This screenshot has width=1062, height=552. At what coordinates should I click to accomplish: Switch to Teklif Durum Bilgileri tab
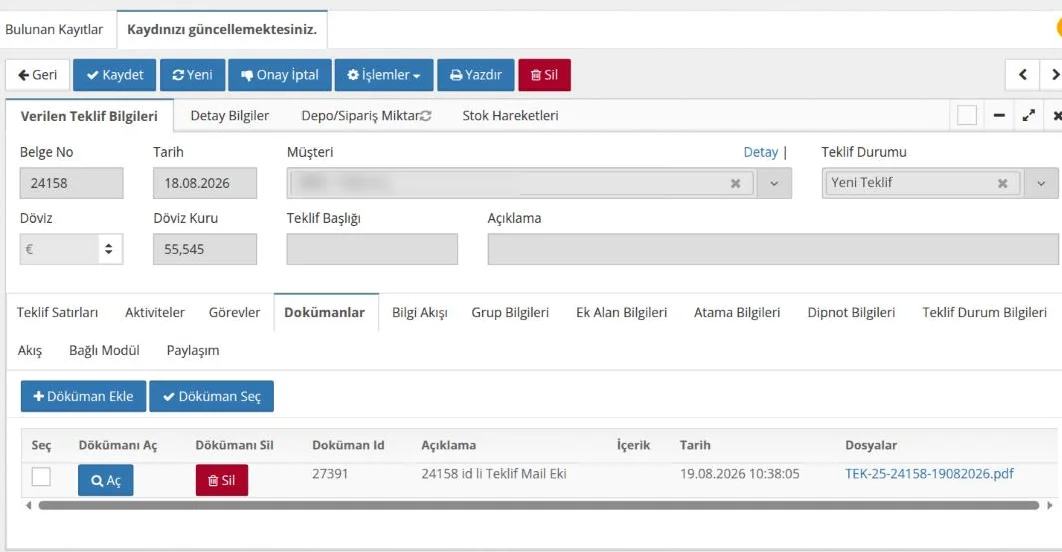[x=984, y=312]
